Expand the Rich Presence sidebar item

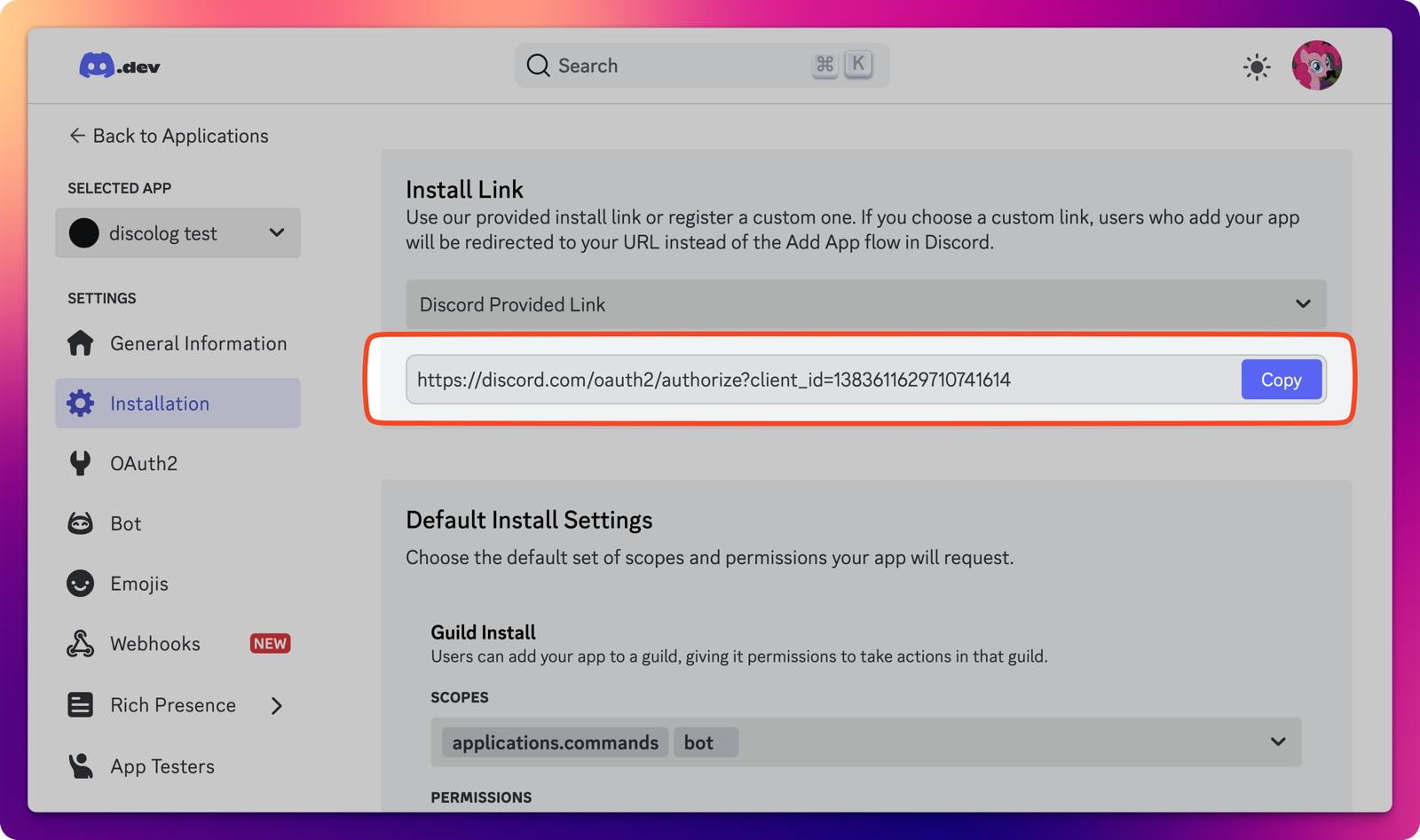[276, 705]
